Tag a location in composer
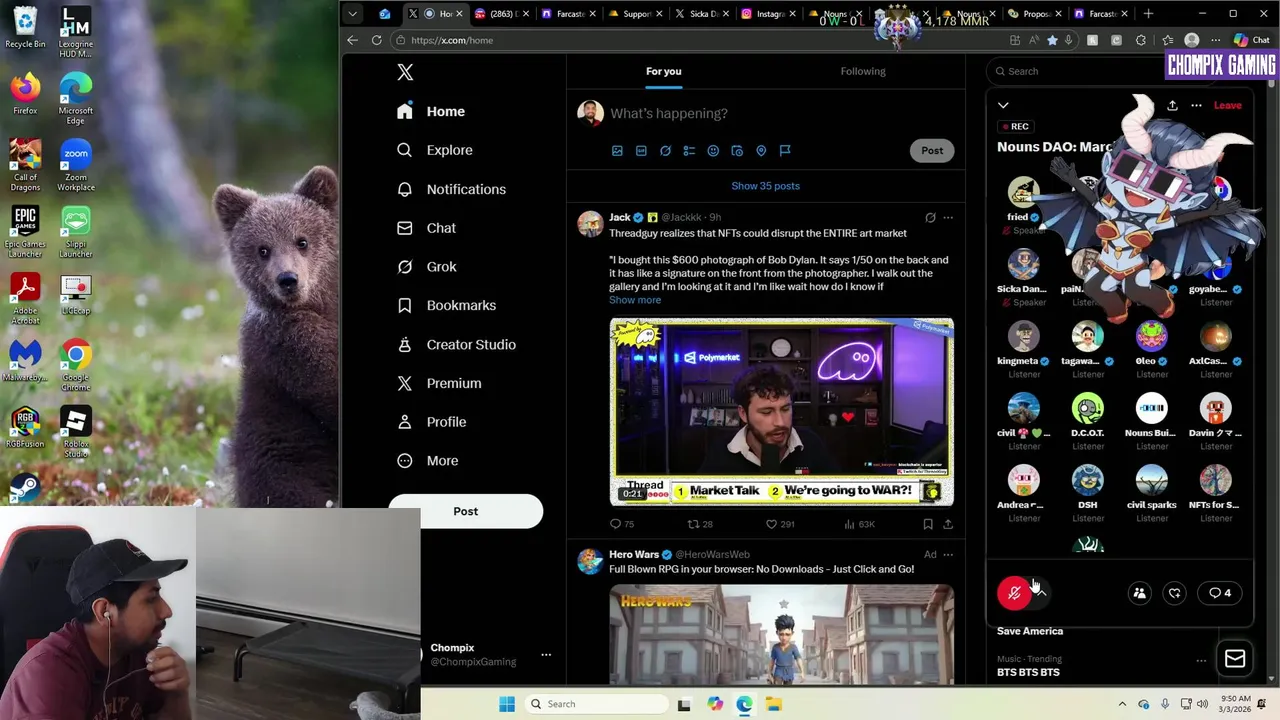The height and width of the screenshot is (720, 1280). pos(761,151)
